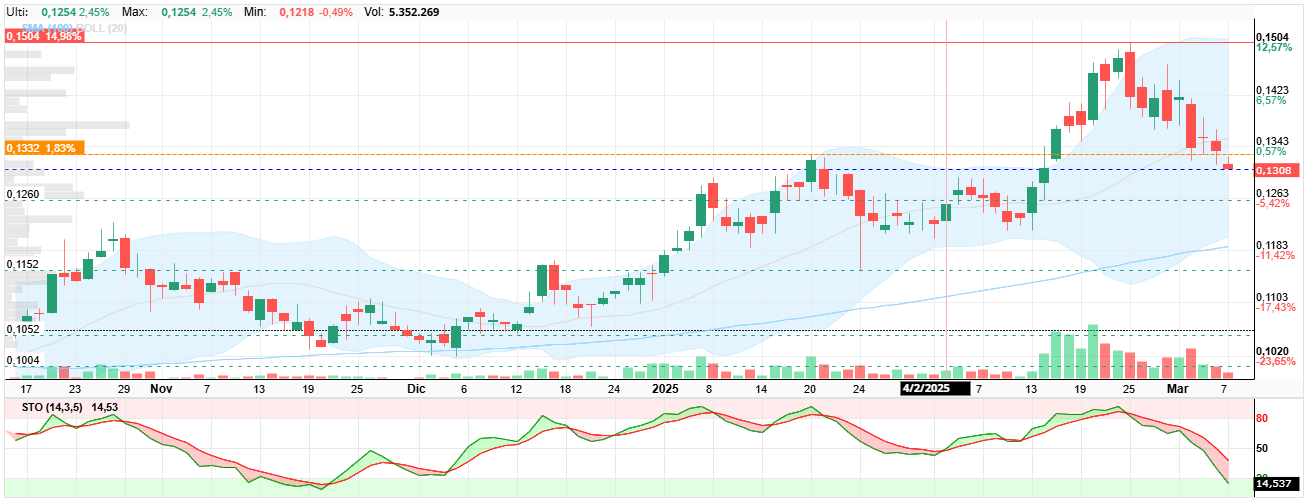The height and width of the screenshot is (502, 1308).
Task: Click the 8 date label on time axis
Action: click(709, 388)
